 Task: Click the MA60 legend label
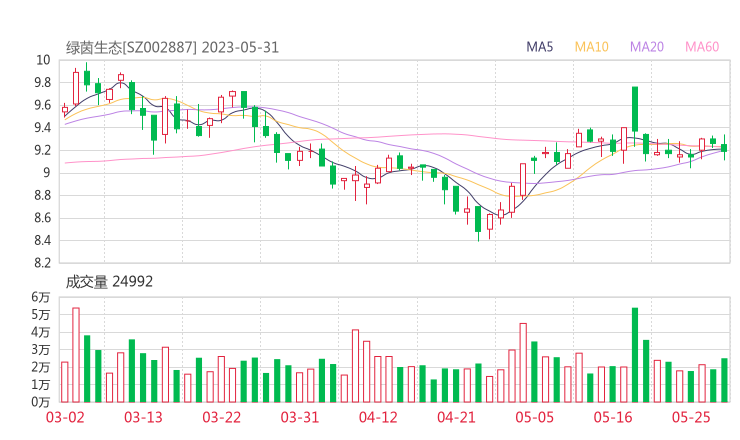click(x=702, y=47)
